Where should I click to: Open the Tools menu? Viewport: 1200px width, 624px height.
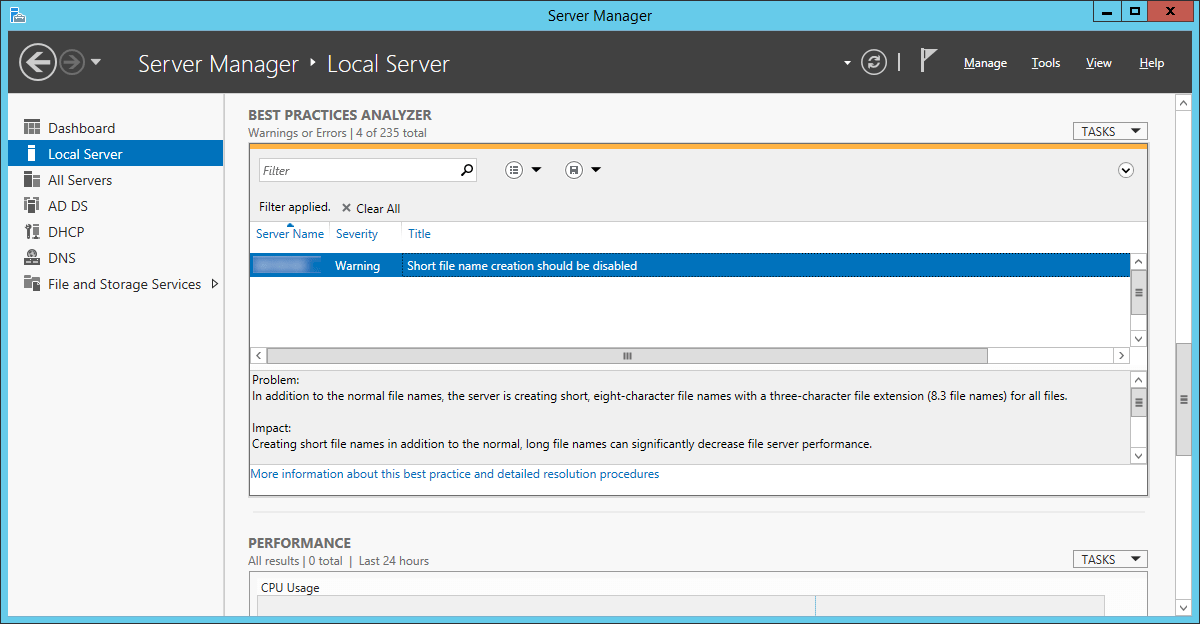tap(1046, 63)
